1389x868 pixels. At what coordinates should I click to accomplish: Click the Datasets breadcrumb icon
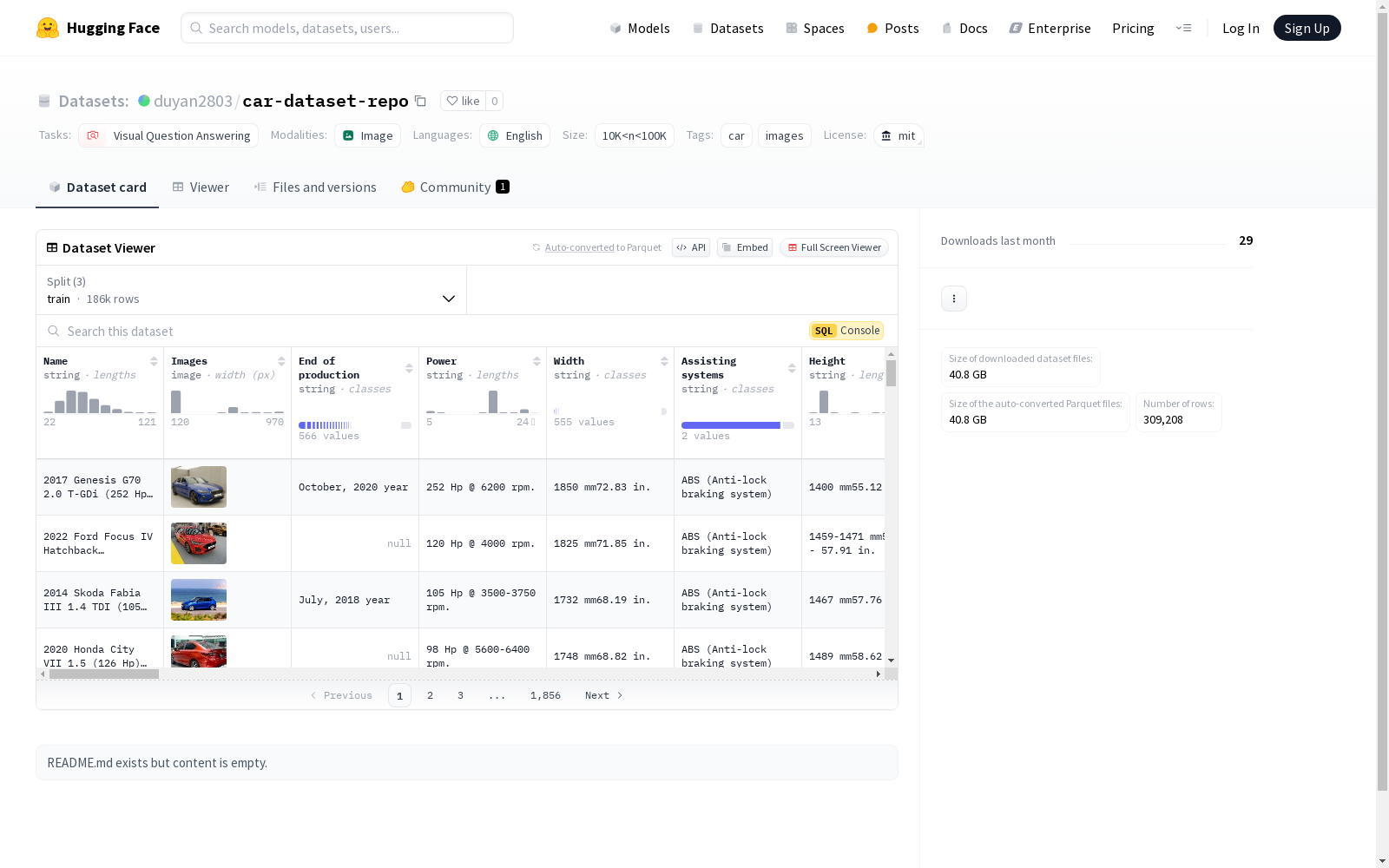tap(44, 101)
